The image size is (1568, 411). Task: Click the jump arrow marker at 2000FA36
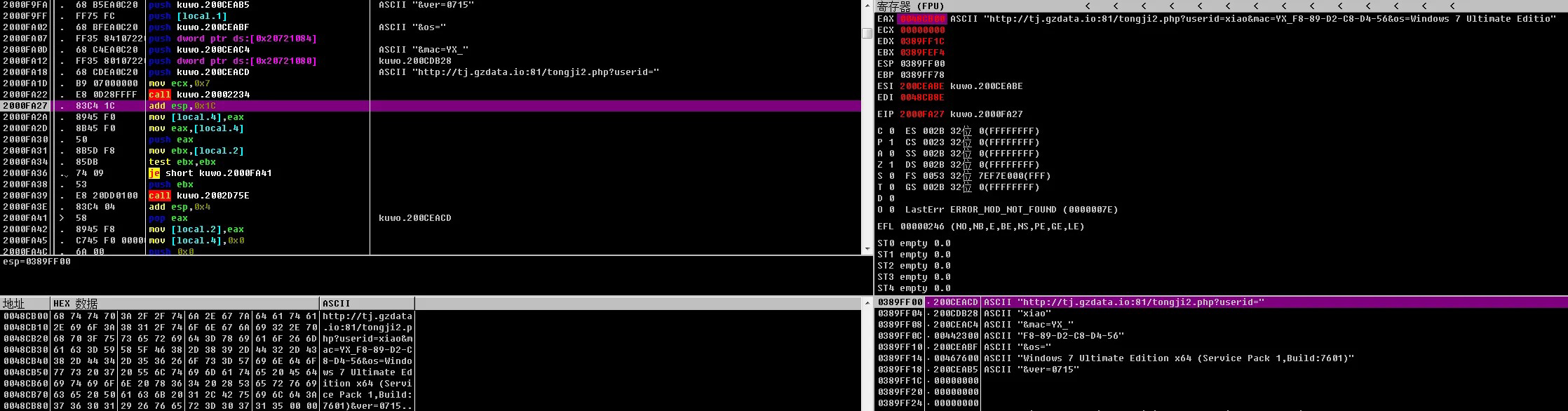coord(64,173)
